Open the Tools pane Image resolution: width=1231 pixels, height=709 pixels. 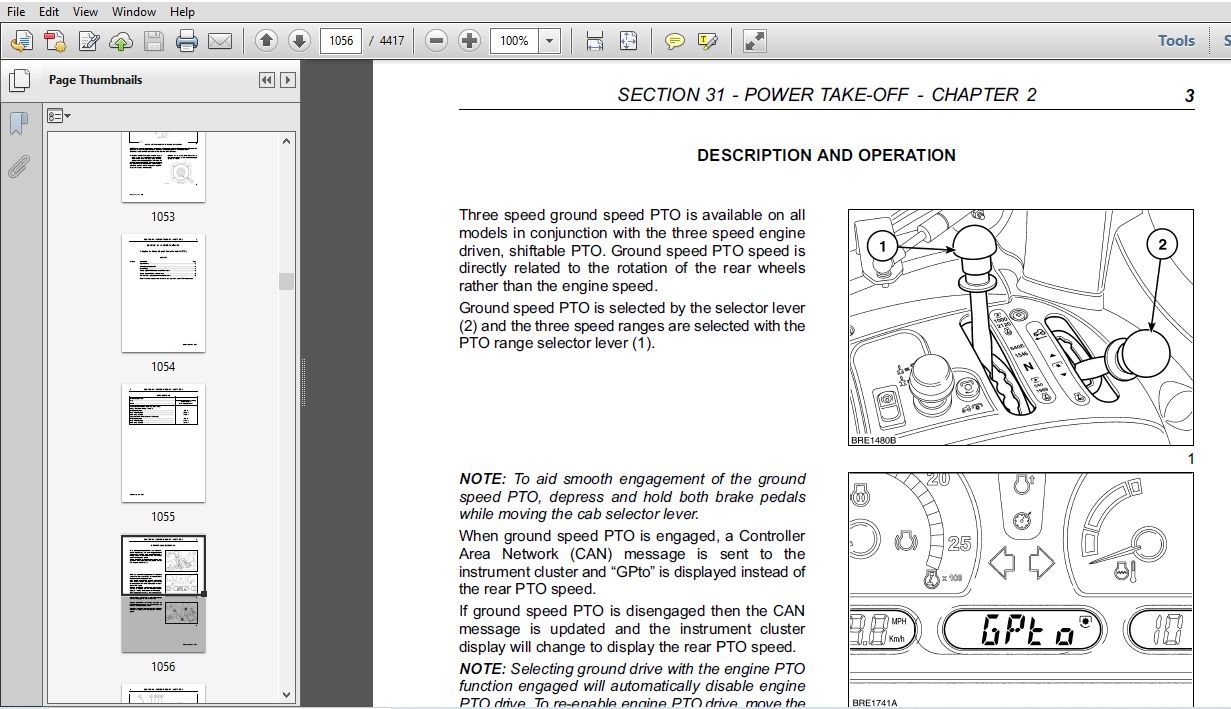coord(1176,41)
